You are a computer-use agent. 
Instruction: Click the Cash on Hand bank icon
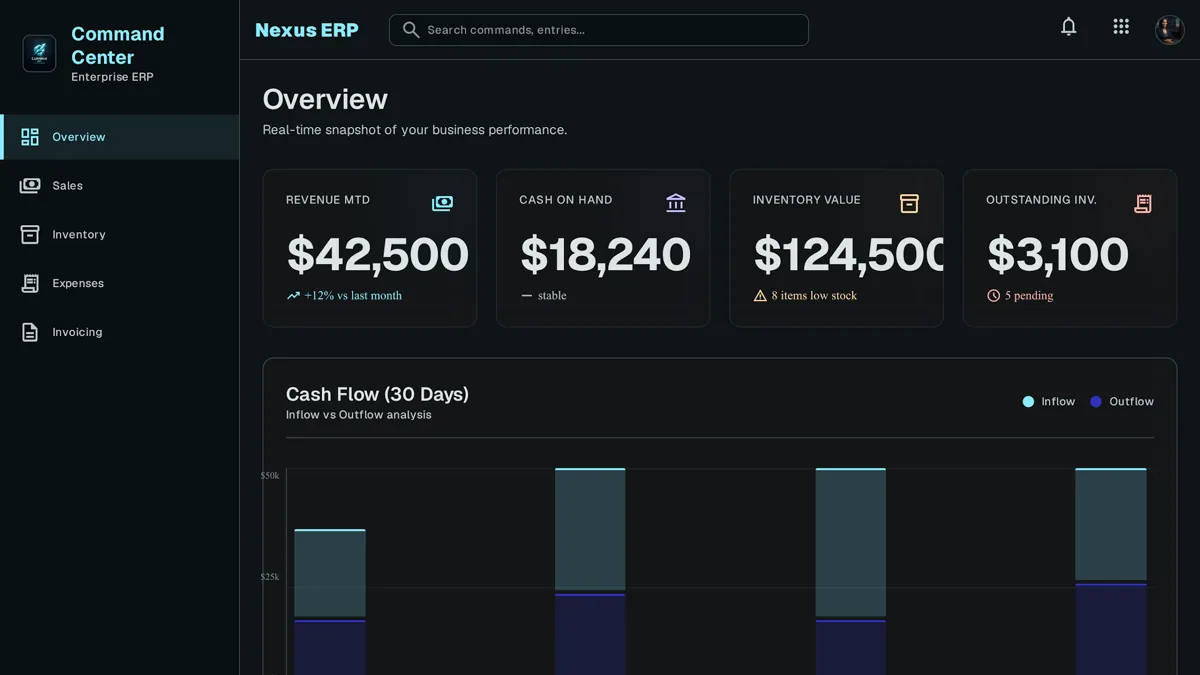pos(676,203)
